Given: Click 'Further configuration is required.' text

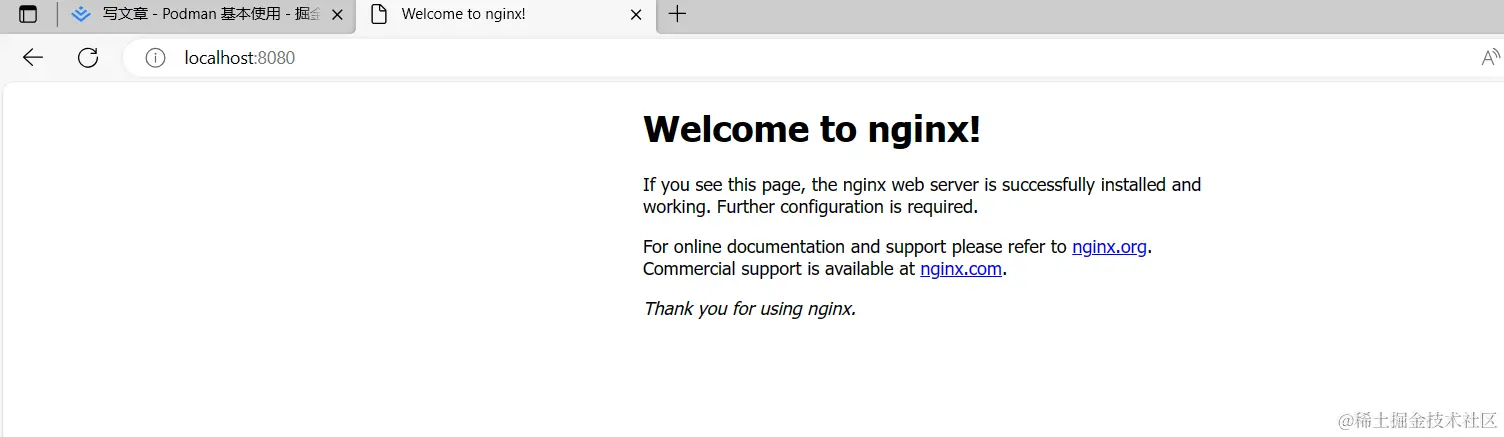Looking at the screenshot, I should [847, 207].
